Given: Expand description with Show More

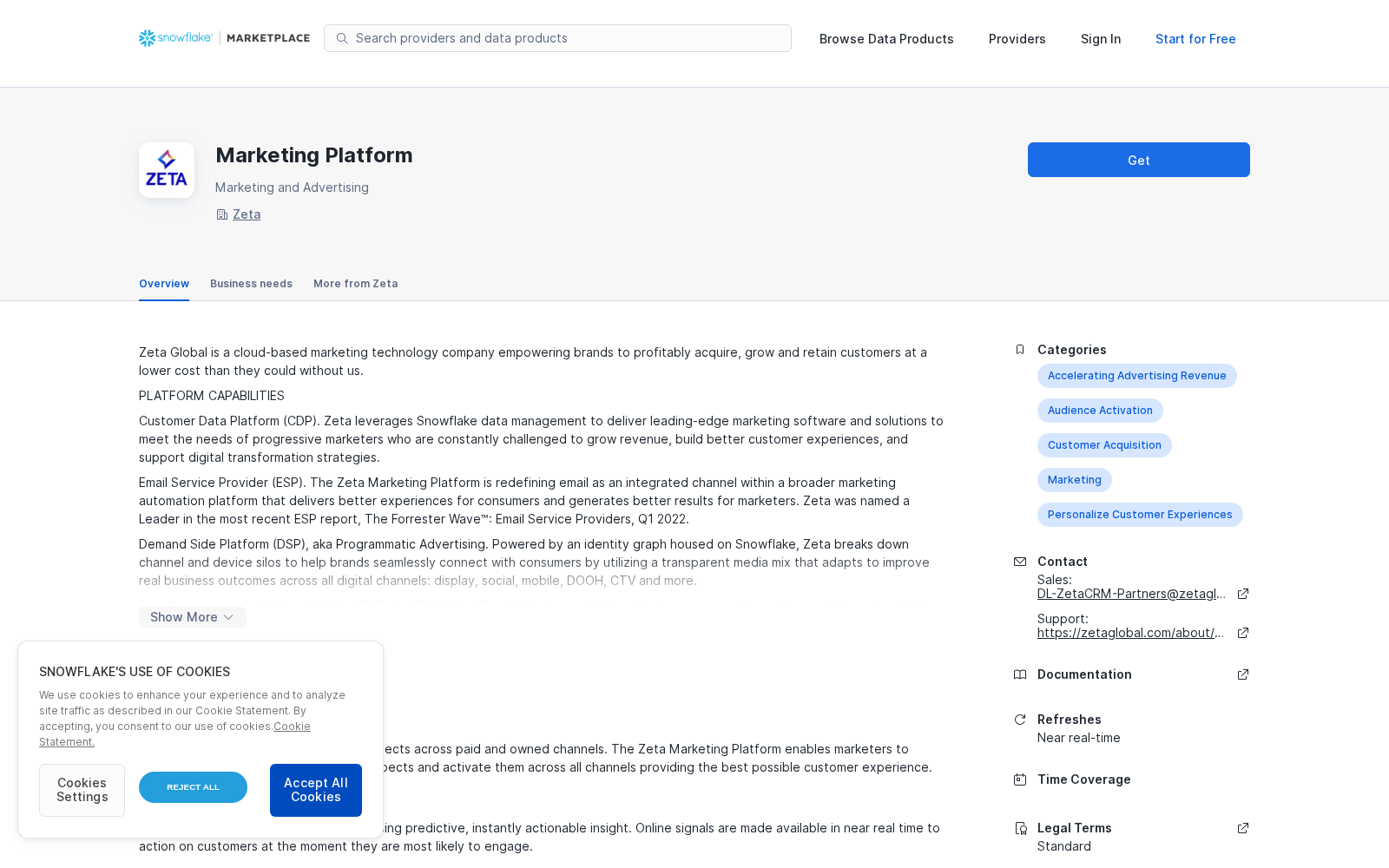Looking at the screenshot, I should (193, 617).
